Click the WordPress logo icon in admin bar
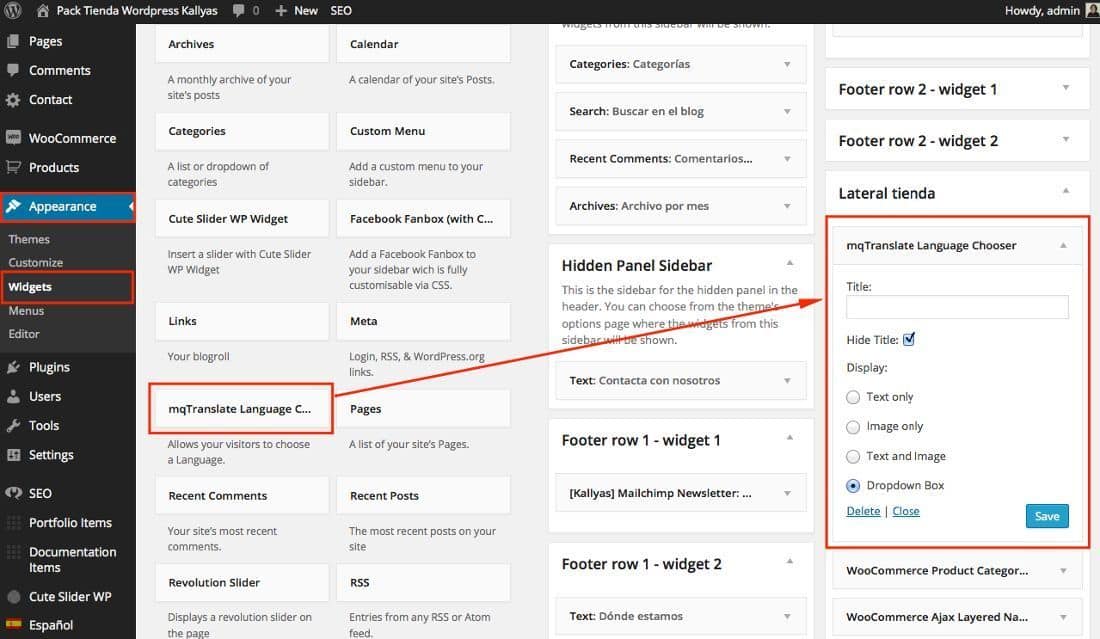Screen dimensions: 1100x639 point(13,11)
